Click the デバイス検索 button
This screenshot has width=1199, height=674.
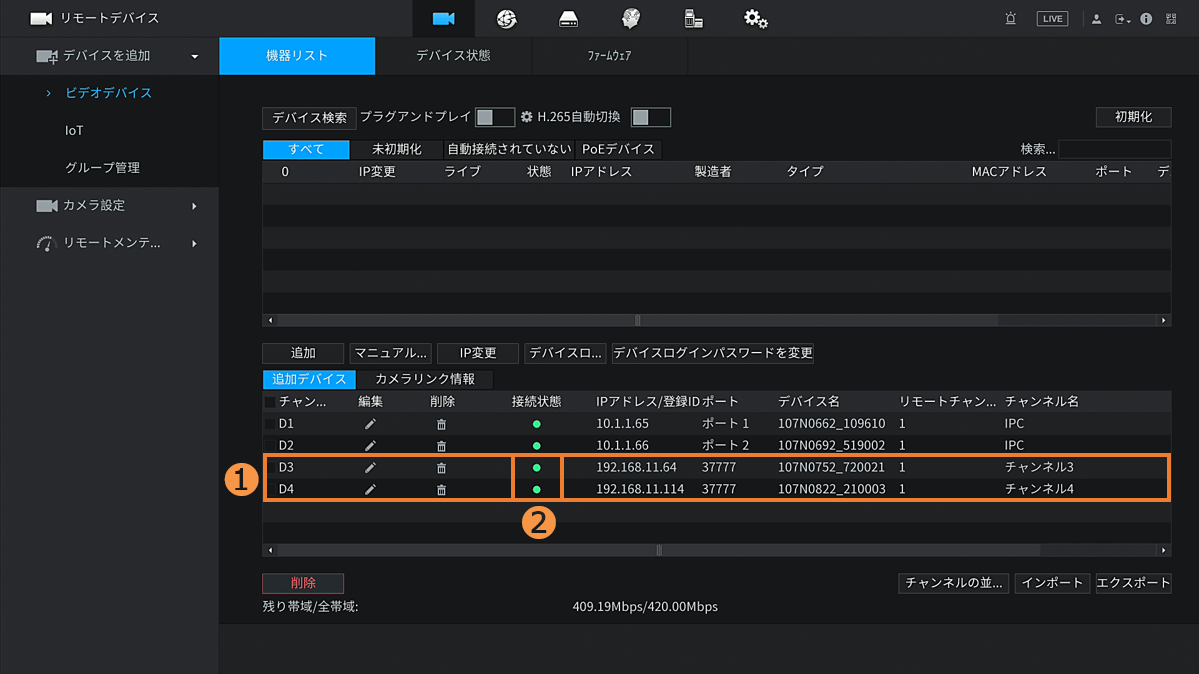tap(309, 118)
